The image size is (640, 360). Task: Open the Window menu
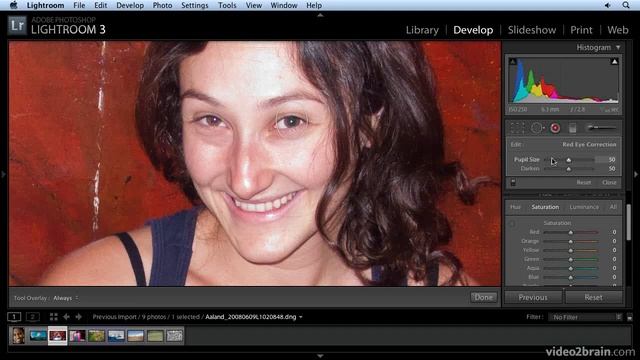click(x=284, y=5)
